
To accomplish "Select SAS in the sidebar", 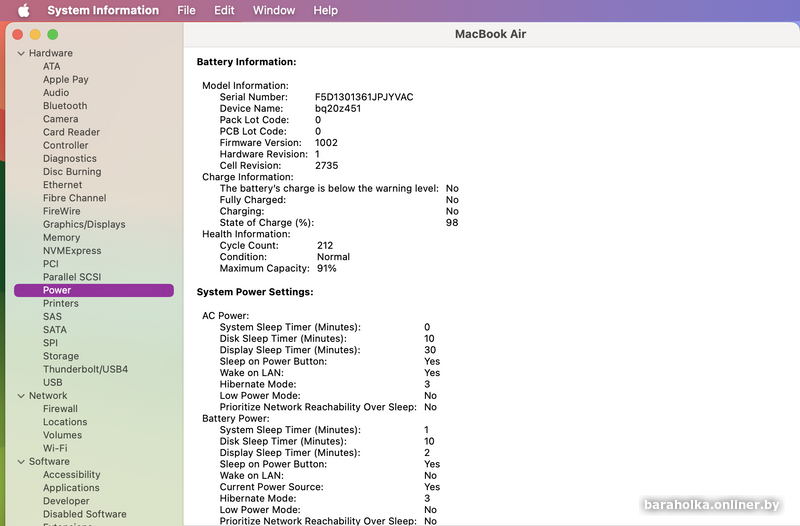I will (x=52, y=316).
